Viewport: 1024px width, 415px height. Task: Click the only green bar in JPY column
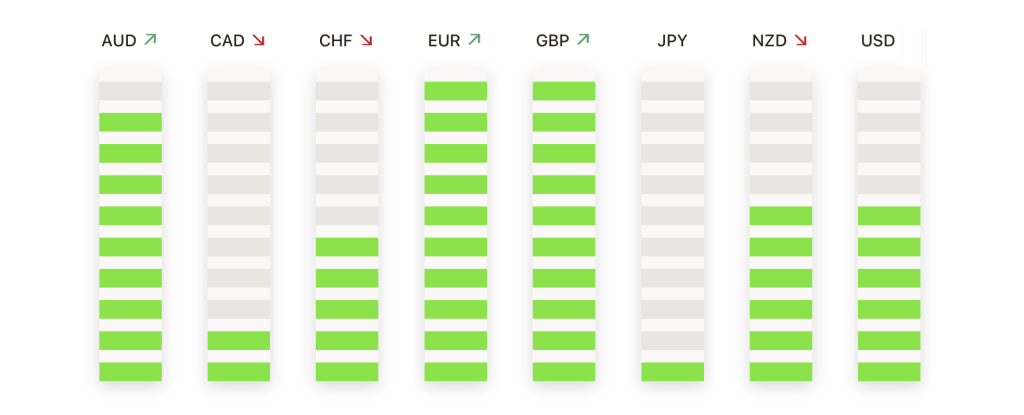(673, 372)
